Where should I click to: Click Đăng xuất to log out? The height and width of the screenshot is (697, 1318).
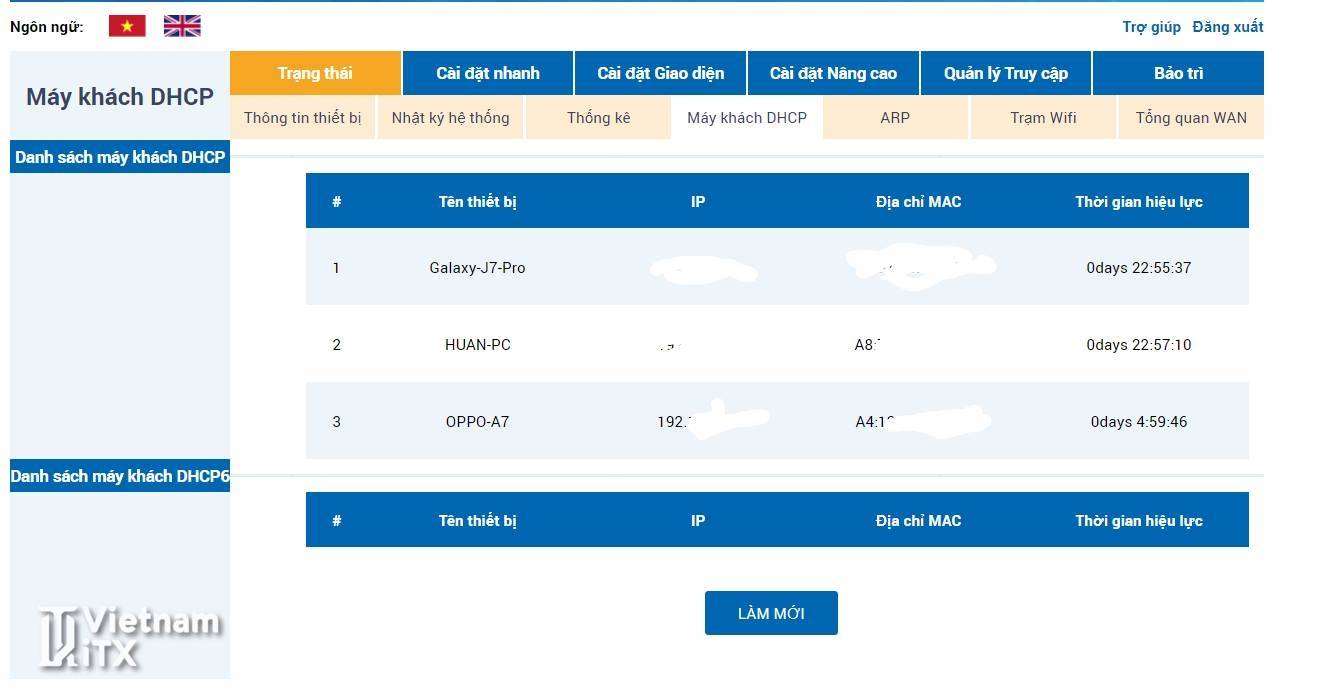1227,27
